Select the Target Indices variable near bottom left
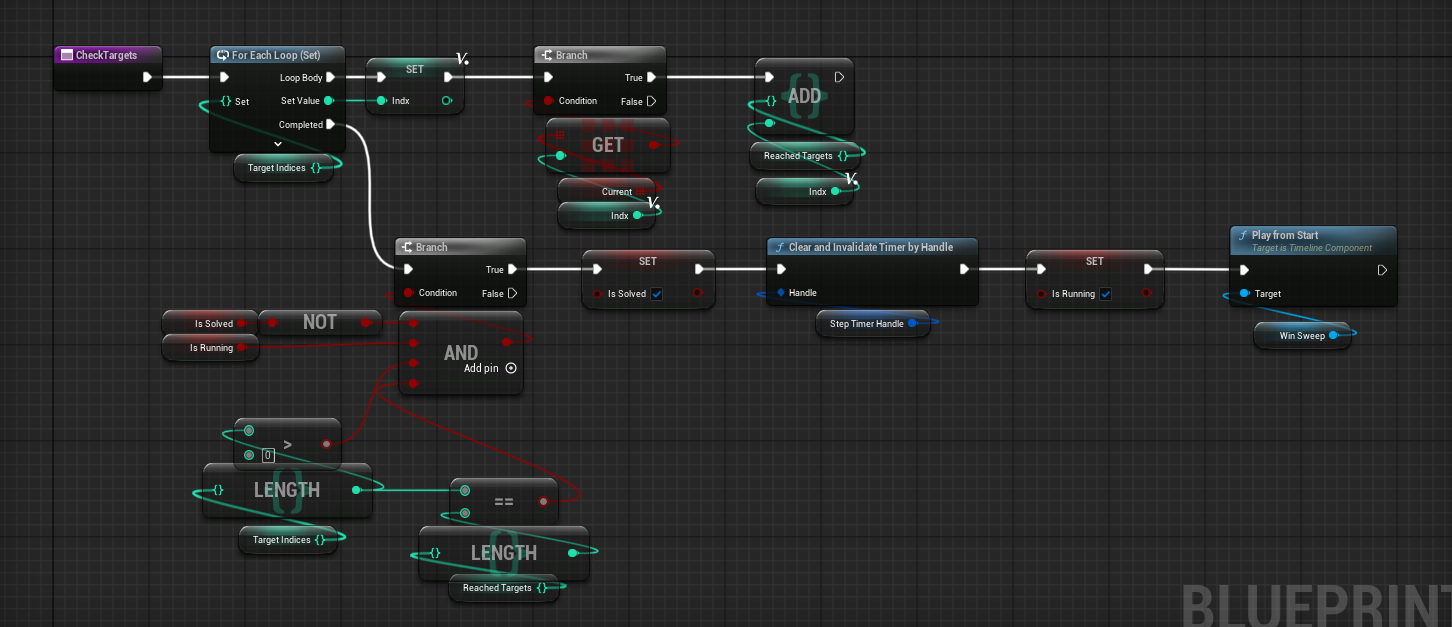The height and width of the screenshot is (627, 1452). (x=288, y=540)
